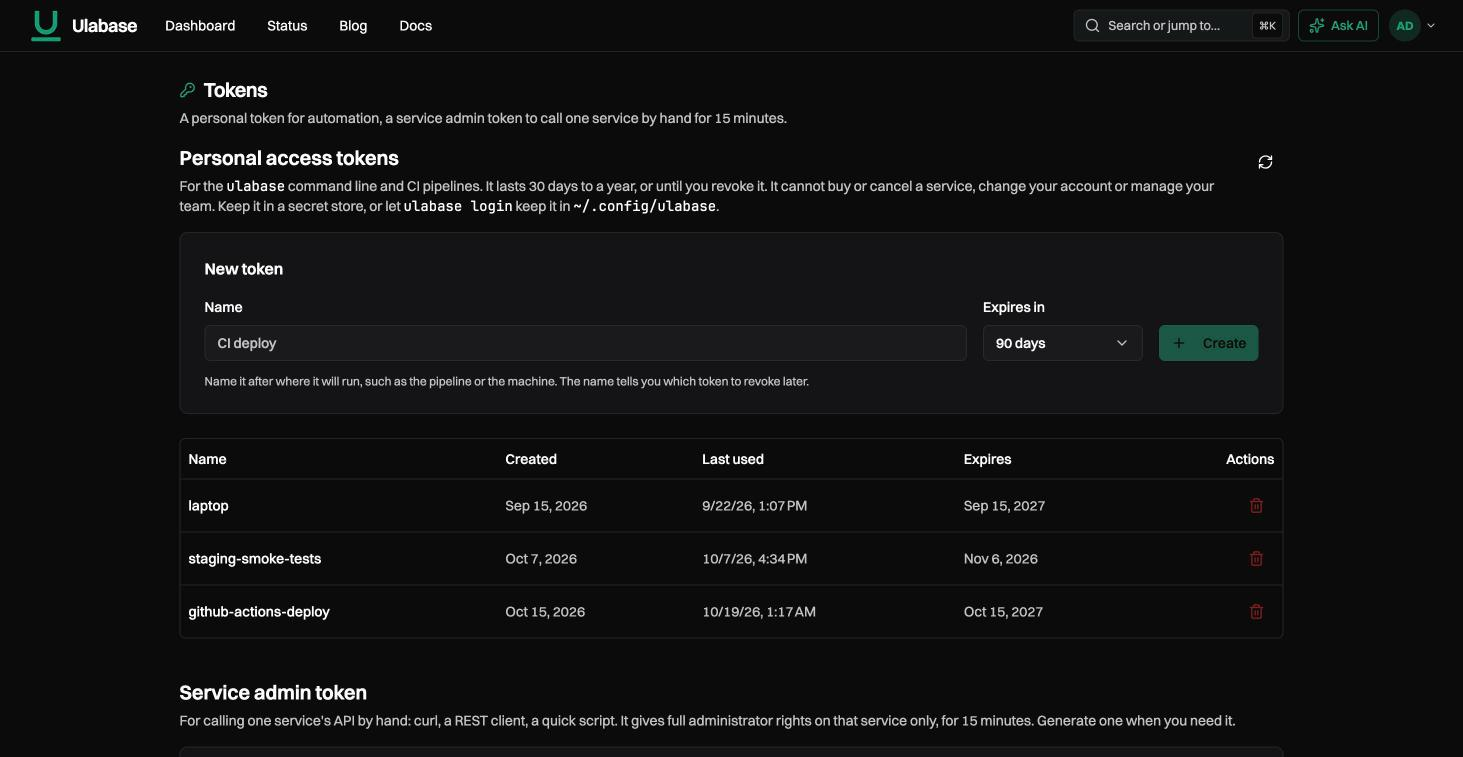The height and width of the screenshot is (757, 1463).
Task: Click the Actions column header
Action: (x=1250, y=459)
